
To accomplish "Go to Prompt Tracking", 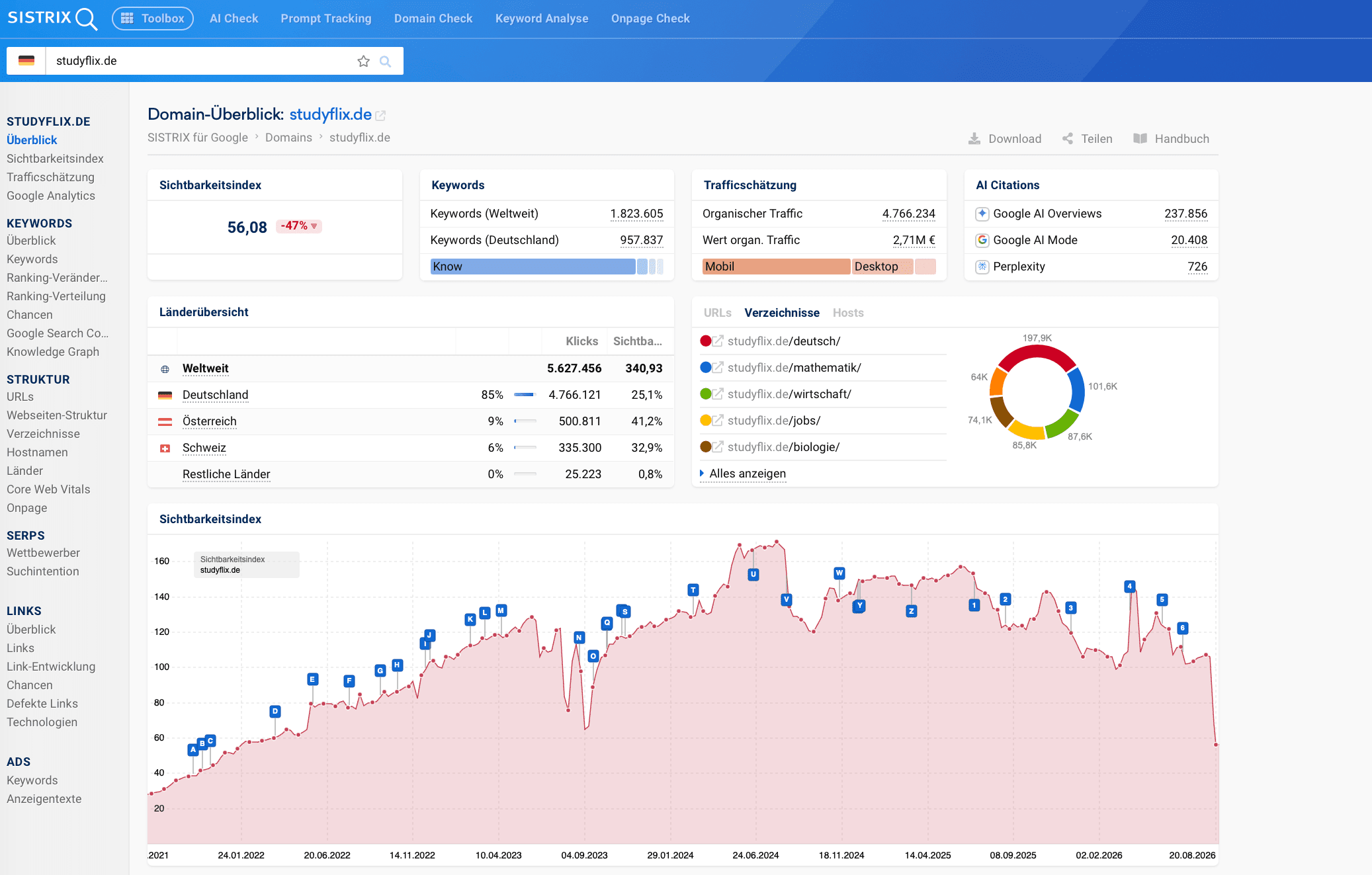I will (x=326, y=19).
